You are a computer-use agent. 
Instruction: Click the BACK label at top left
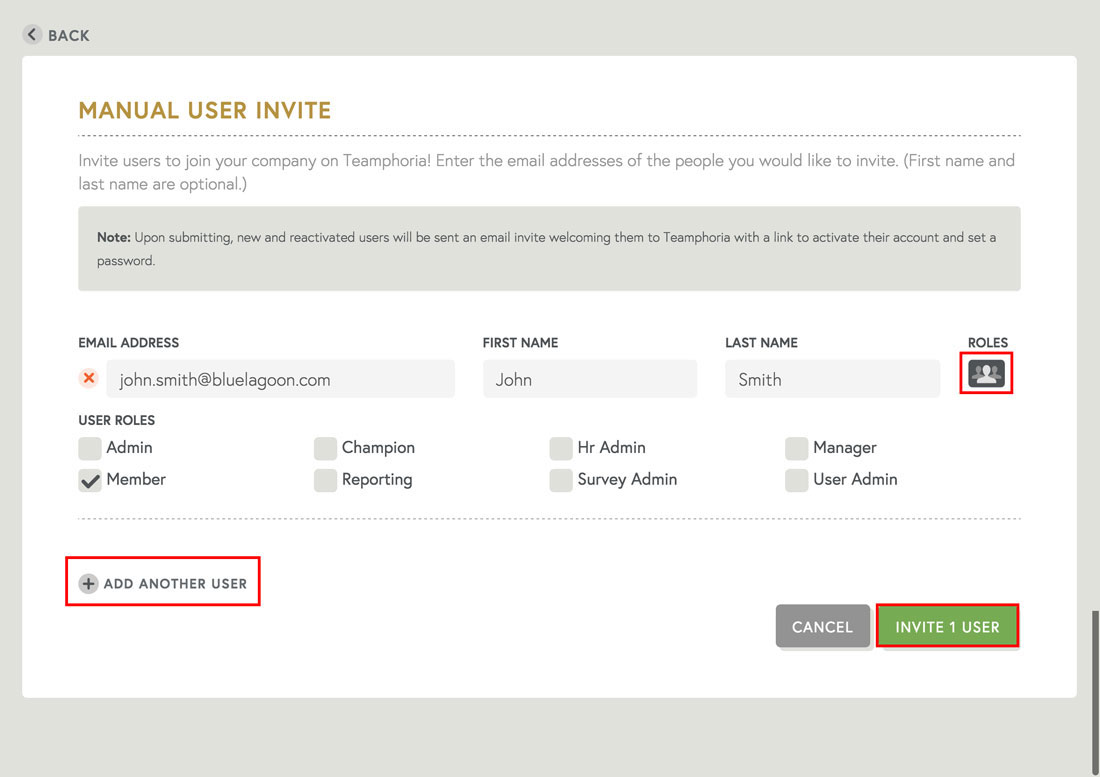67,34
